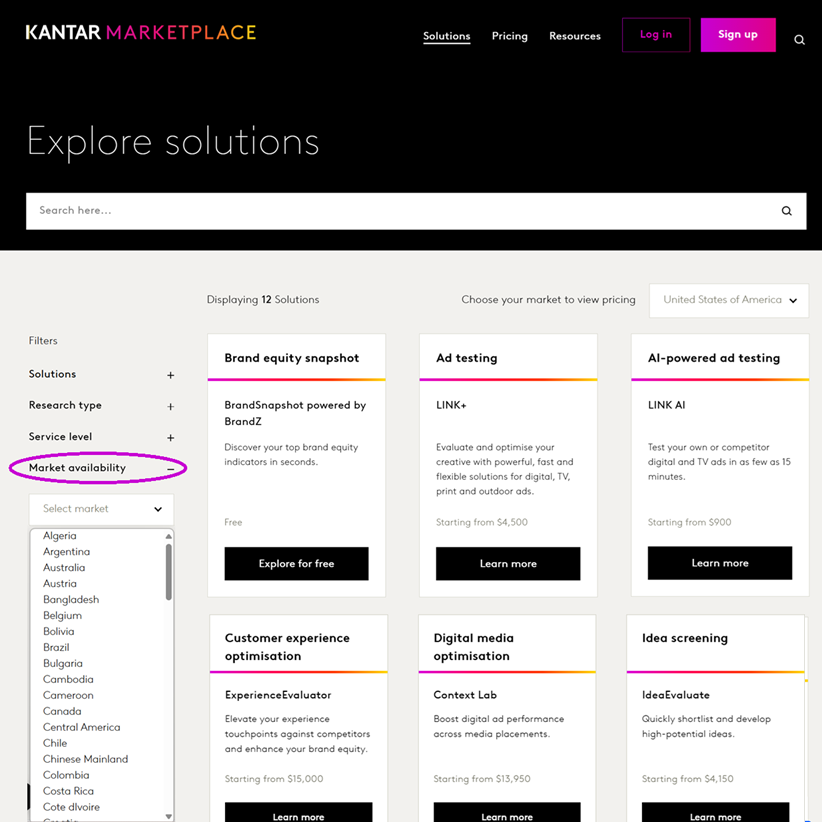Image resolution: width=822 pixels, height=822 pixels.
Task: Click the Brand equity snapshot card title
Action: click(291, 358)
